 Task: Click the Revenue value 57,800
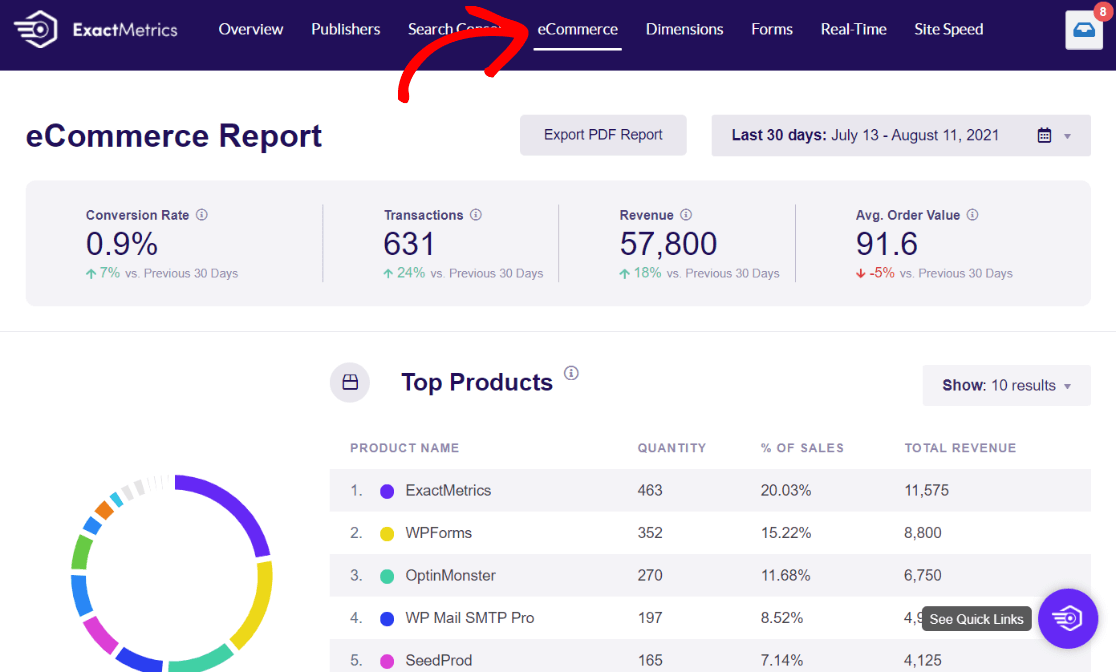[x=668, y=244]
